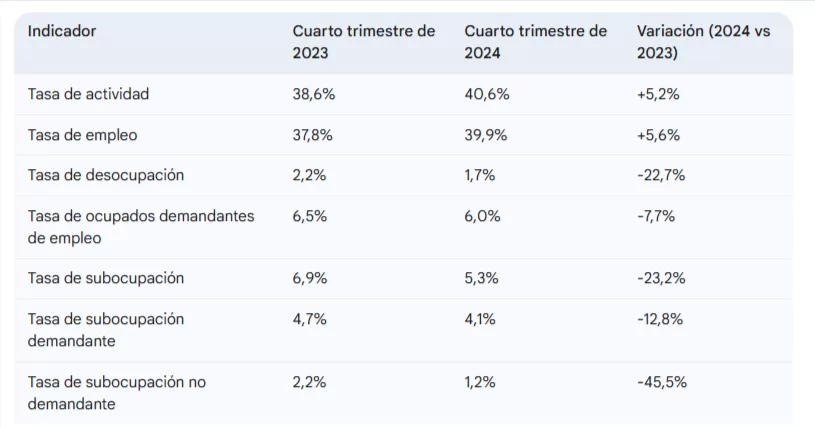
Task: Click the 6,0% value cell
Action: pos(483,216)
